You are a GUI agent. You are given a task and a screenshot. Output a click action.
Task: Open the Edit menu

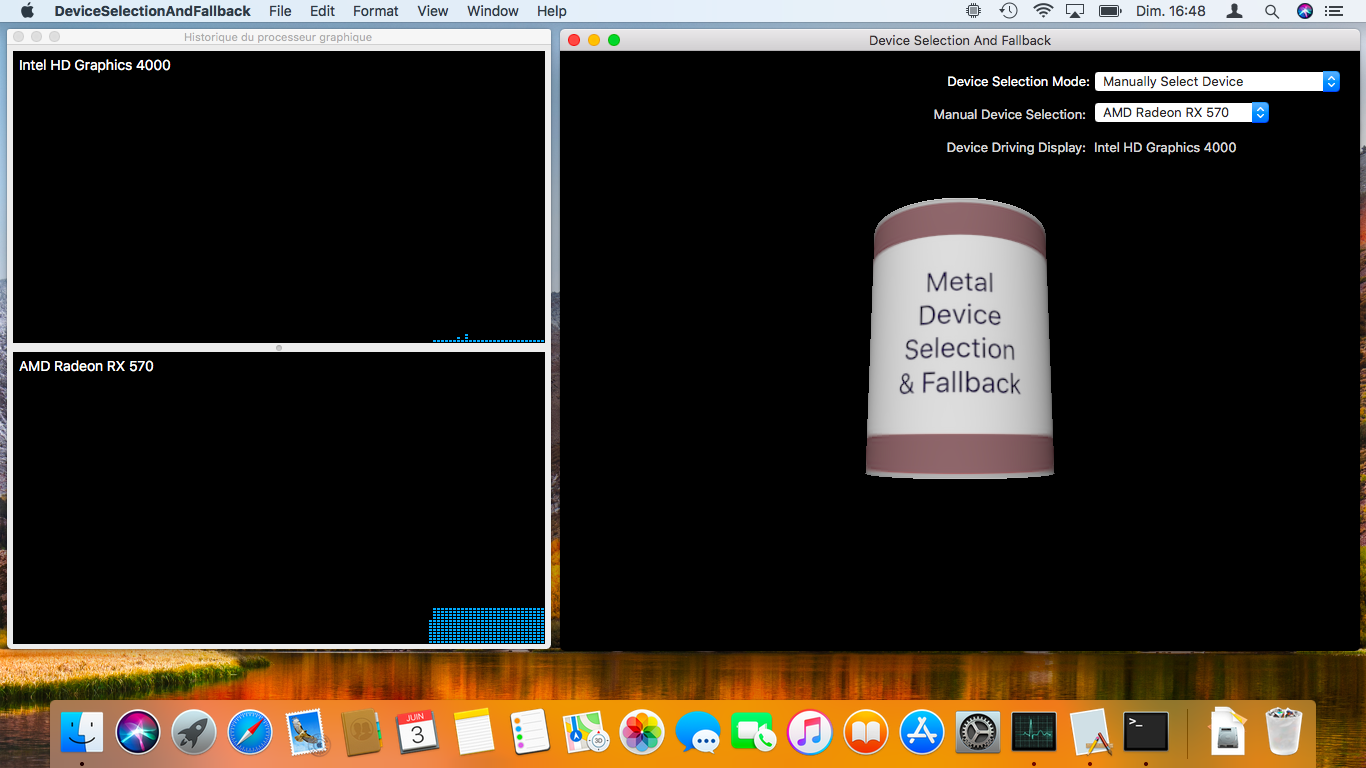[322, 11]
